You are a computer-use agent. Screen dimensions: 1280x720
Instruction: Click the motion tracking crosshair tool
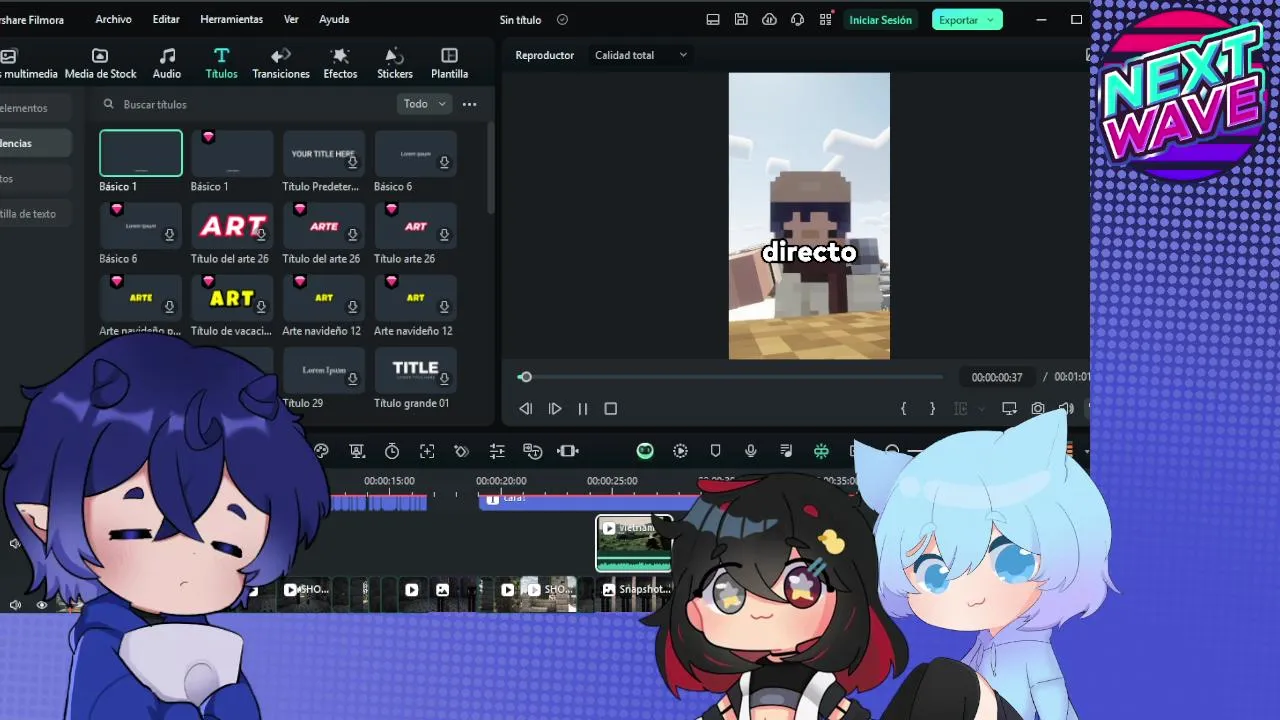click(x=427, y=451)
